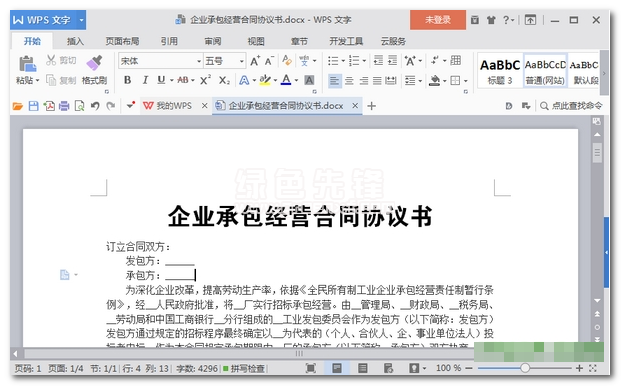
Task: Open the font size 五号 dropdown
Action: click(225, 61)
